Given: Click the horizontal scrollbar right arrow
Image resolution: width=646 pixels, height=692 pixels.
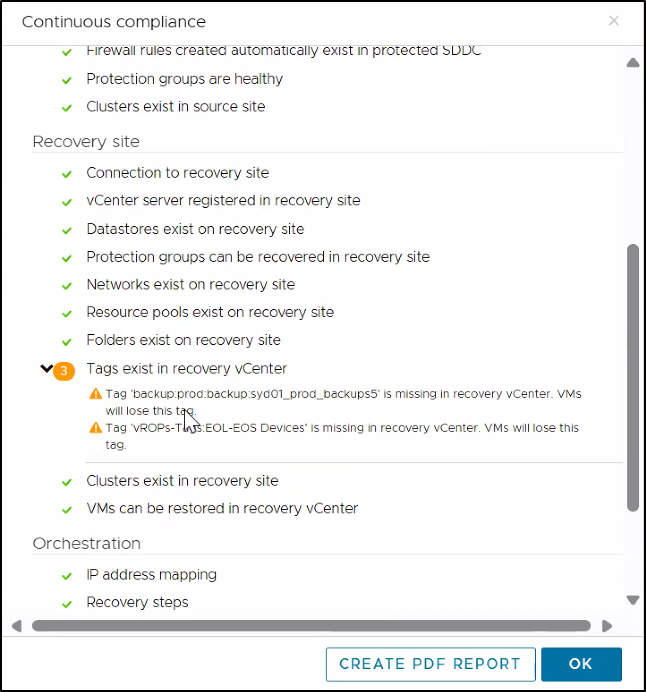Looking at the screenshot, I should point(607,626).
